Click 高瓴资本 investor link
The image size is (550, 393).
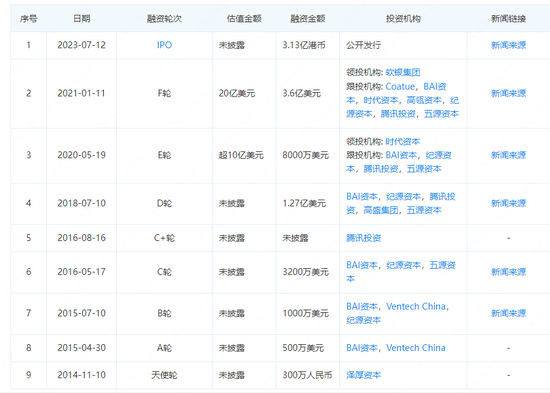(424, 100)
